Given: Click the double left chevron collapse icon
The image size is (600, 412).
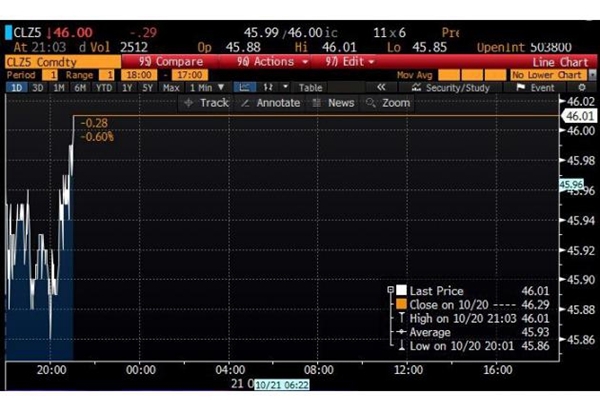Looking at the screenshot, I should click(x=381, y=88).
